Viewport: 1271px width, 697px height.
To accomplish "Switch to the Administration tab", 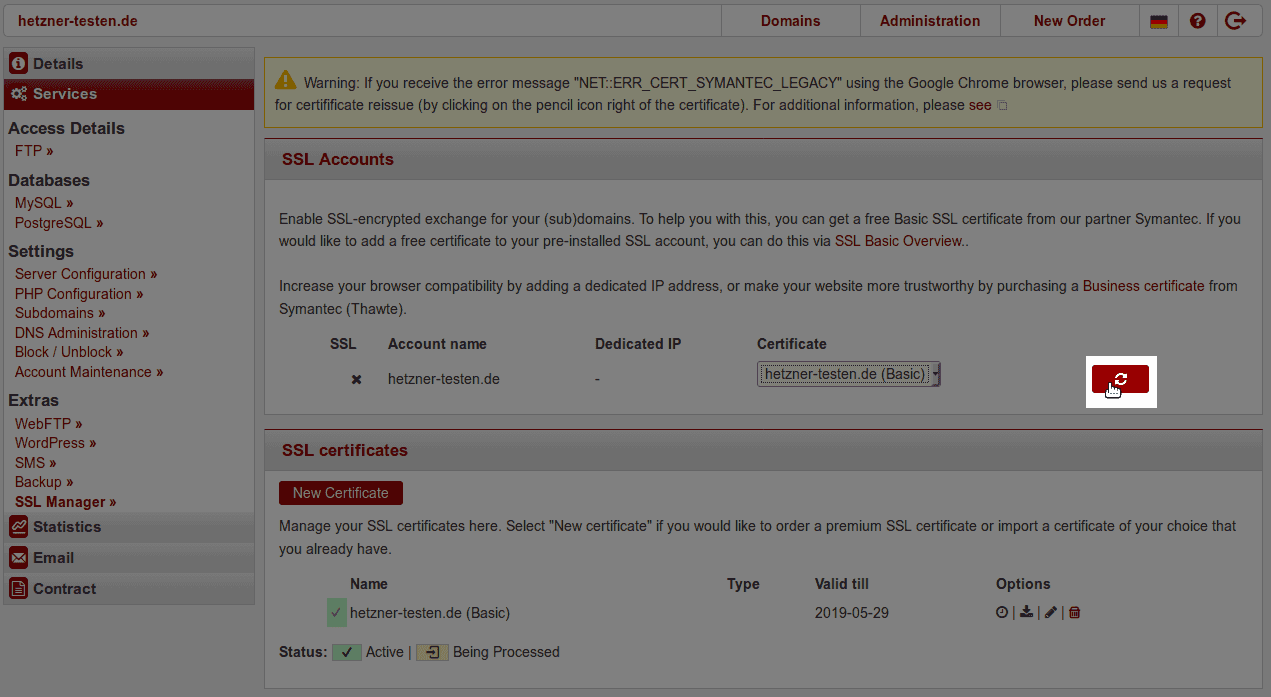I will [x=929, y=20].
